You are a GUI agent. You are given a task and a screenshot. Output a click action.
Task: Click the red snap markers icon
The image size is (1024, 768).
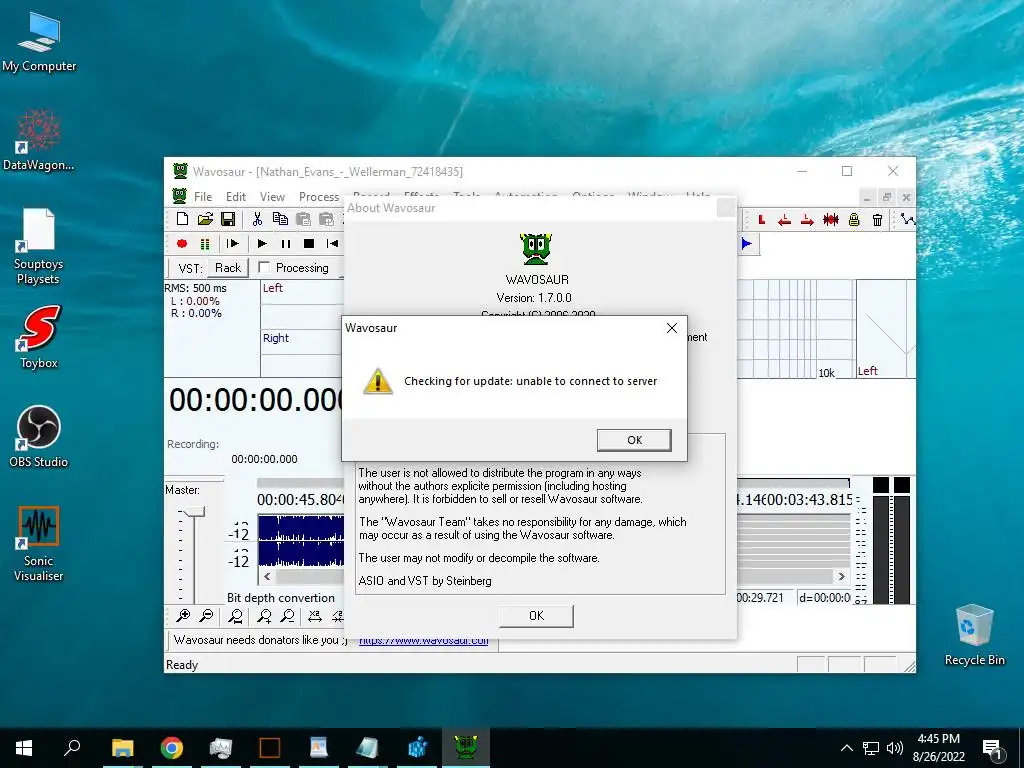click(831, 220)
